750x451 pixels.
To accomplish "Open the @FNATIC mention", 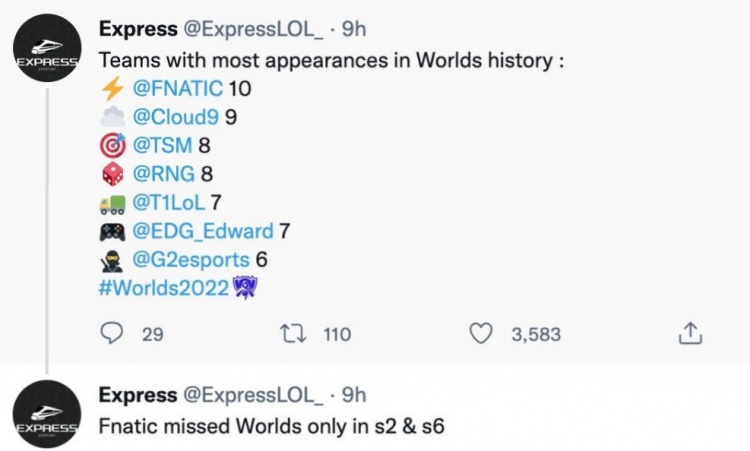I will tap(177, 88).
